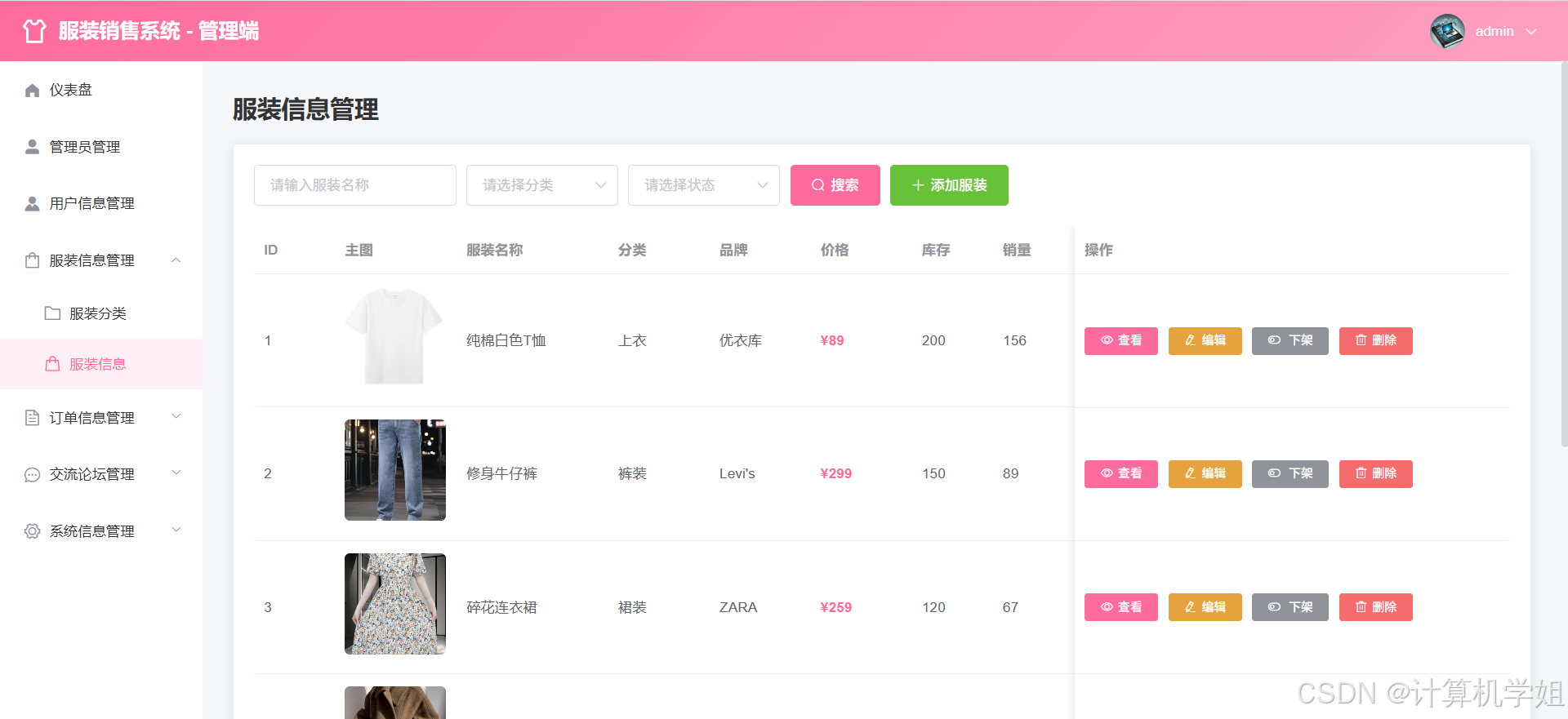Viewport: 1568px width, 719px height.
Task: Click price ¥299 for 修身牛仔裤
Action: point(836,473)
